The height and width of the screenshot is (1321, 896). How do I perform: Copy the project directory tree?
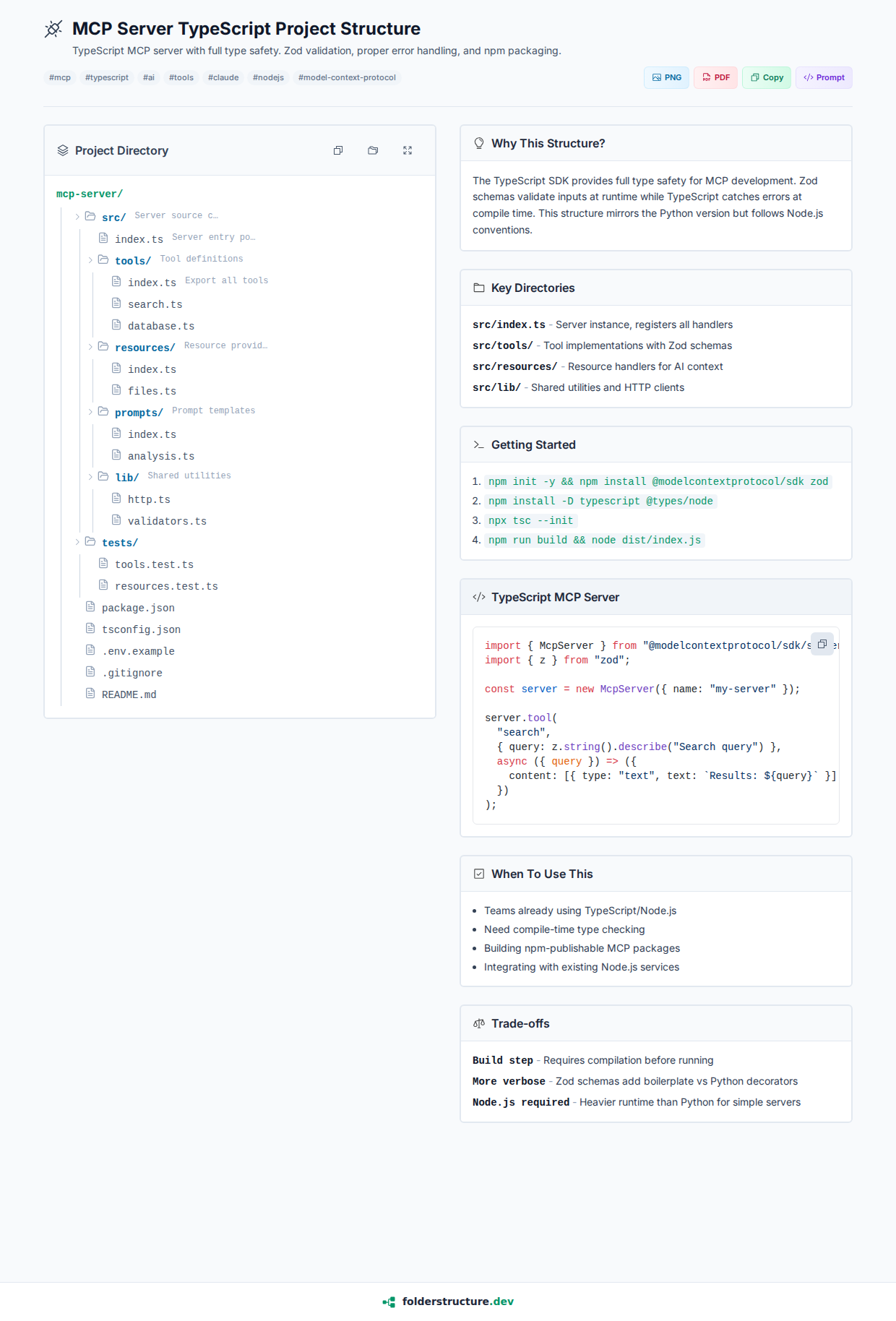(338, 150)
